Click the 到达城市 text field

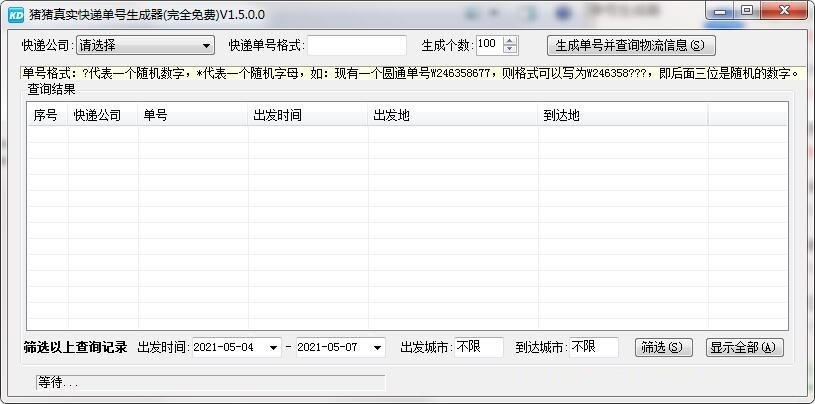(594, 348)
